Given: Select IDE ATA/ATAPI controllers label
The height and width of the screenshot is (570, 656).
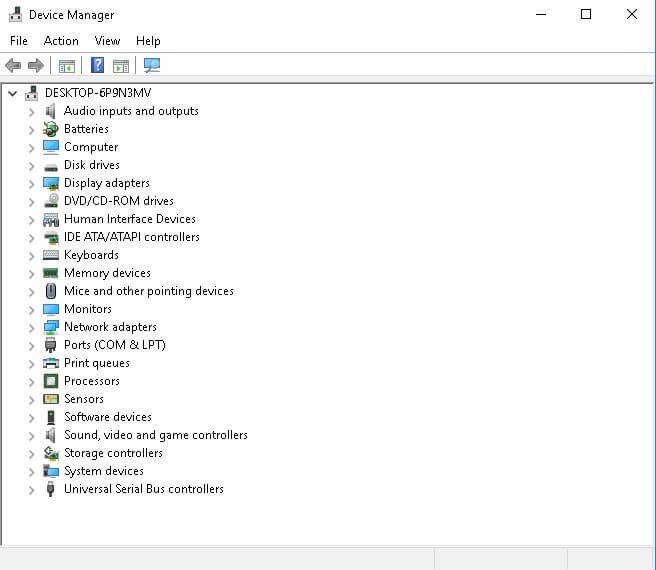Looking at the screenshot, I should [132, 237].
